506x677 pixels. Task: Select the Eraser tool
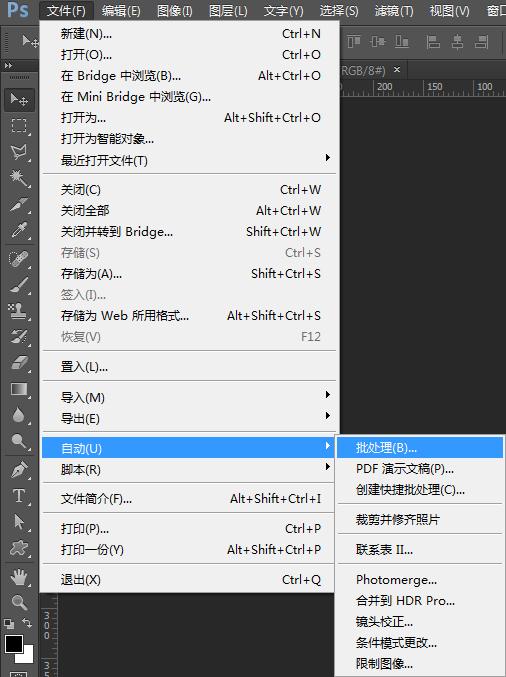tap(19, 363)
